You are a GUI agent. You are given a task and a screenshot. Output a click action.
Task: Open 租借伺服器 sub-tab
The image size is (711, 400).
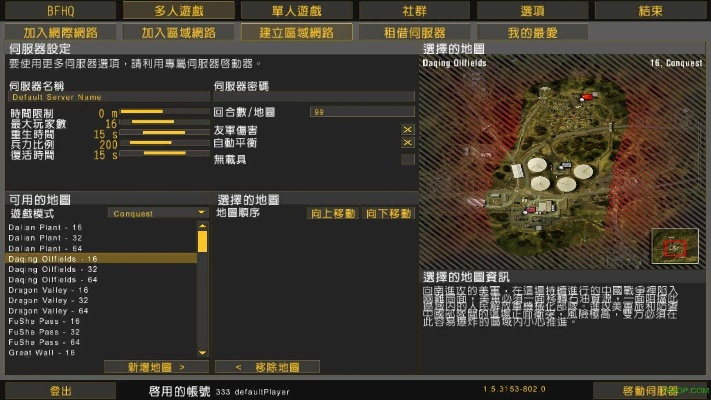[414, 32]
